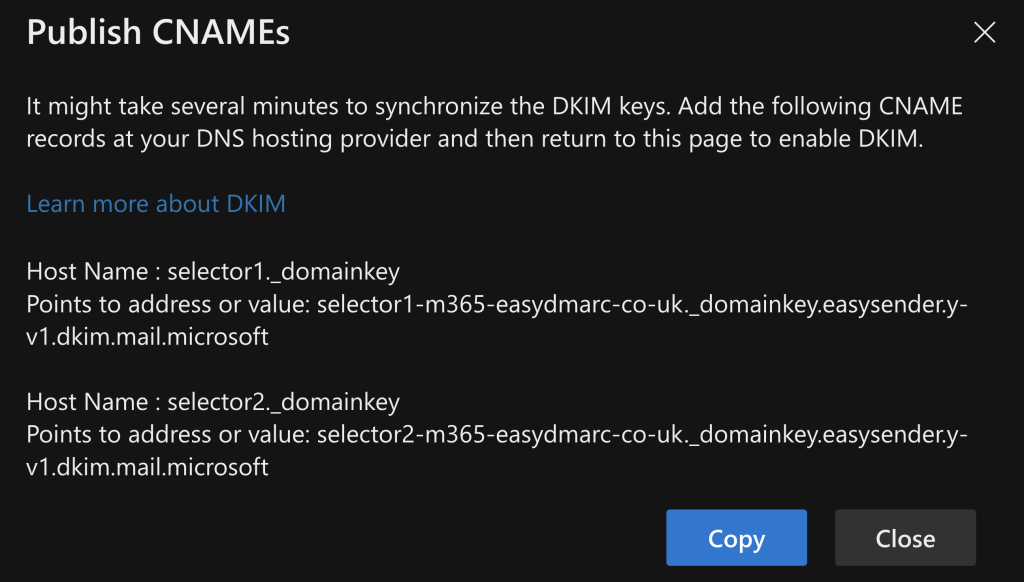Open the Learn more about DKIM link
This screenshot has width=1024, height=582.
click(x=156, y=204)
